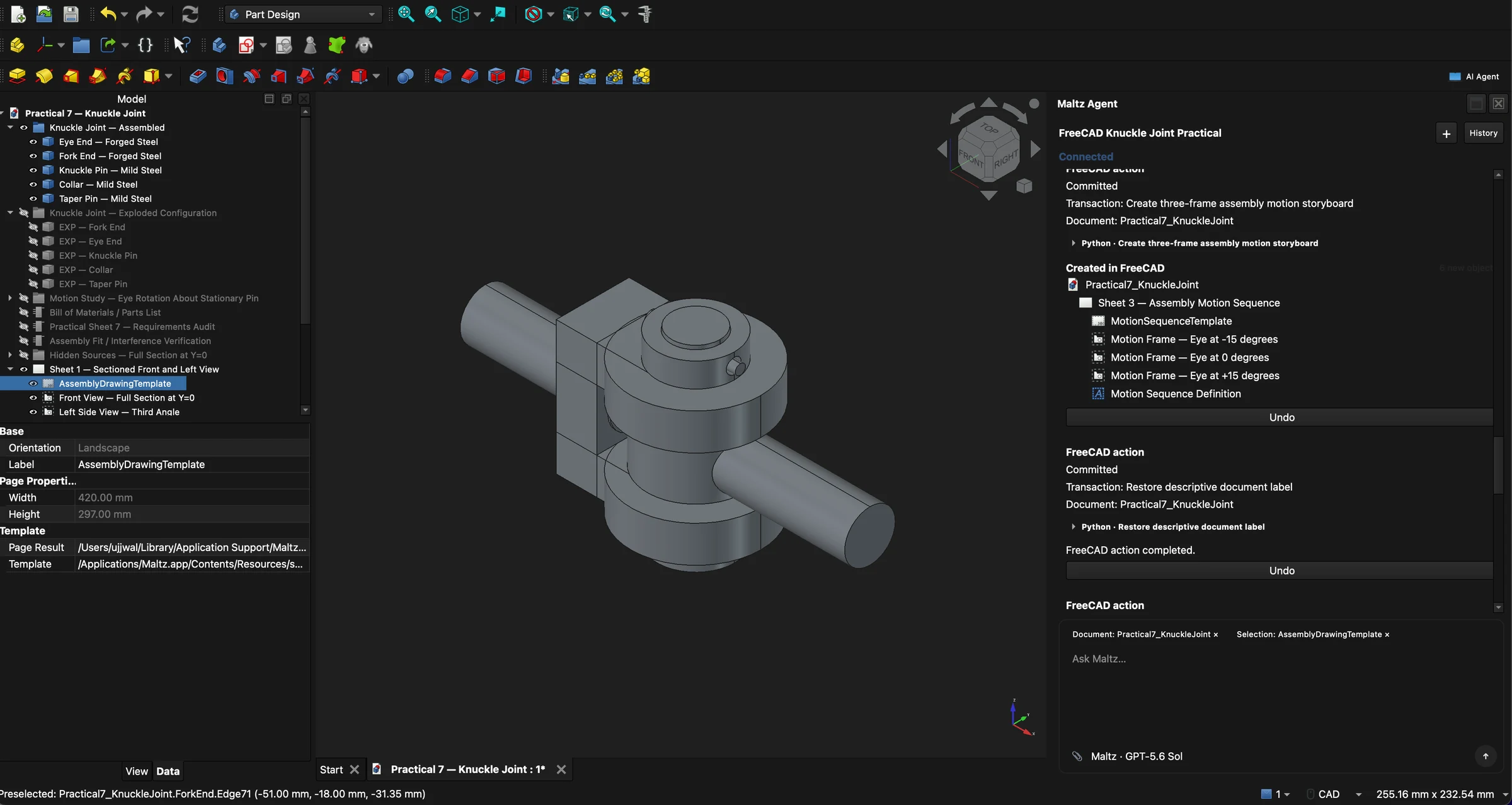Click the Create Group folder icon
This screenshot has height=805, width=1512.
pos(81,45)
